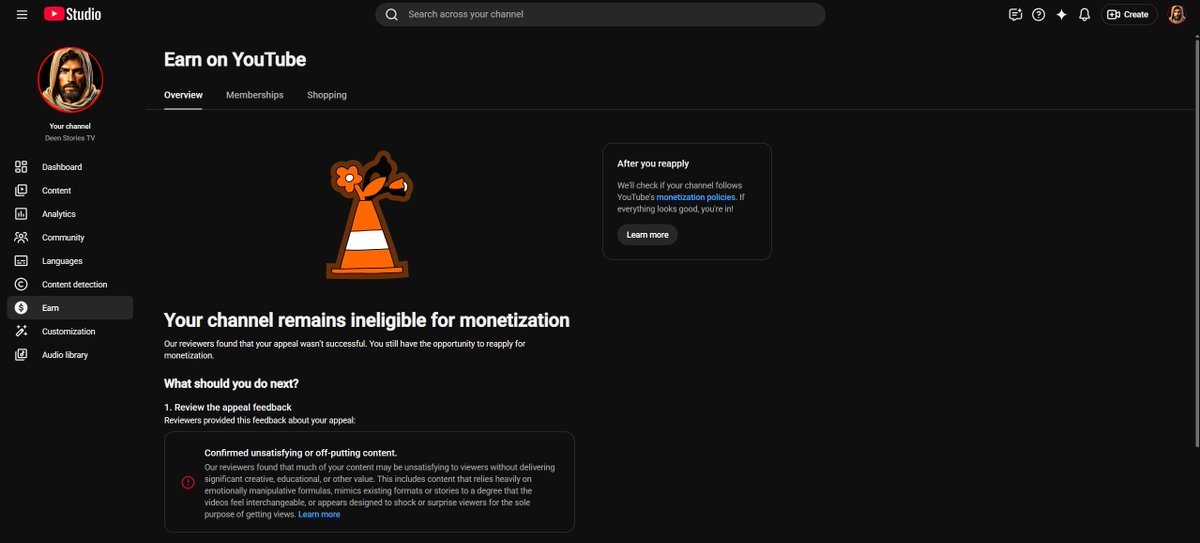This screenshot has height=543, width=1200.
Task: Click the traffic cone illustration
Action: coord(367,216)
